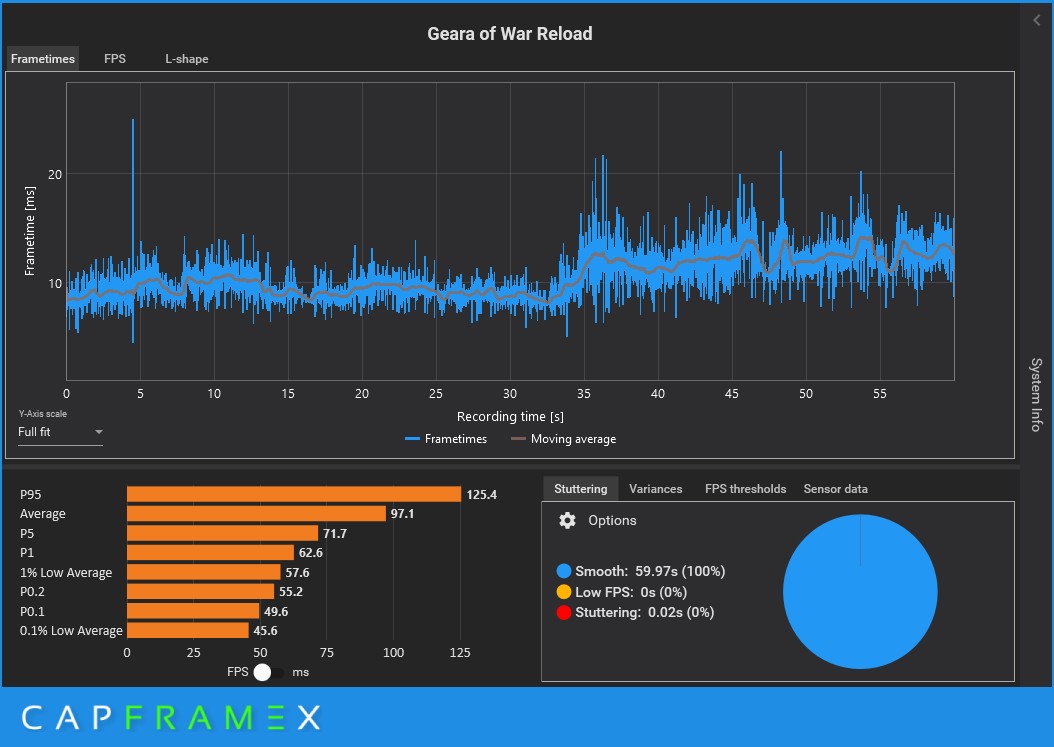Collapse the System Info panel arrow
The width and height of the screenshot is (1054, 747).
tap(1037, 20)
